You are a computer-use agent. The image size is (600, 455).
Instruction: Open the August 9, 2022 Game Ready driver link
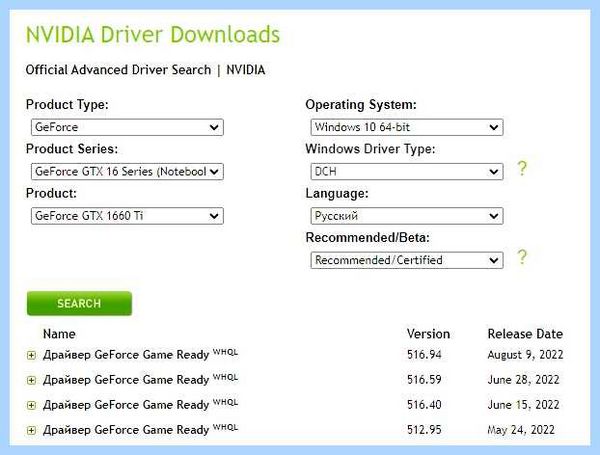pos(140,354)
